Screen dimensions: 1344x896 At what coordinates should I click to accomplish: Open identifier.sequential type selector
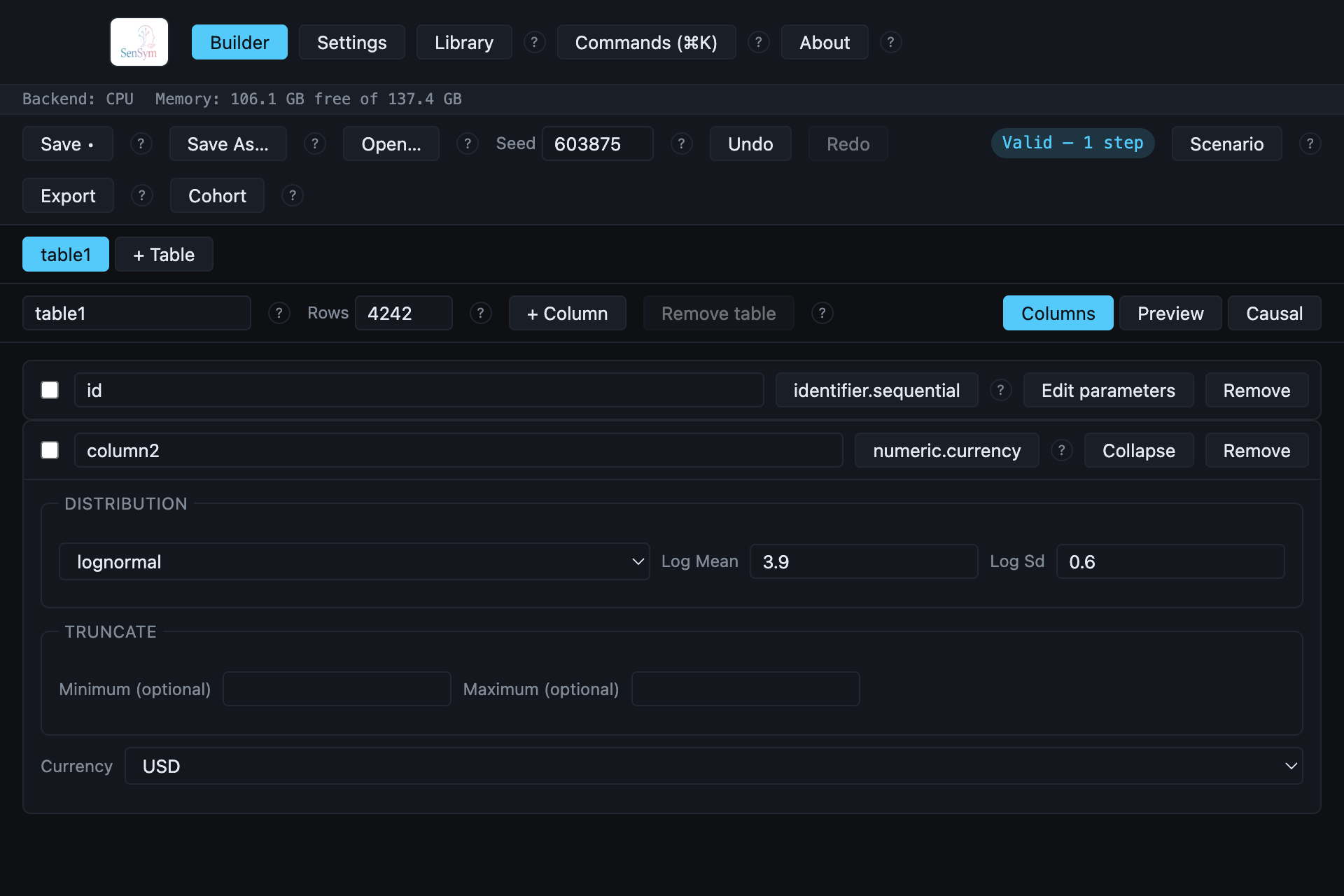point(876,390)
